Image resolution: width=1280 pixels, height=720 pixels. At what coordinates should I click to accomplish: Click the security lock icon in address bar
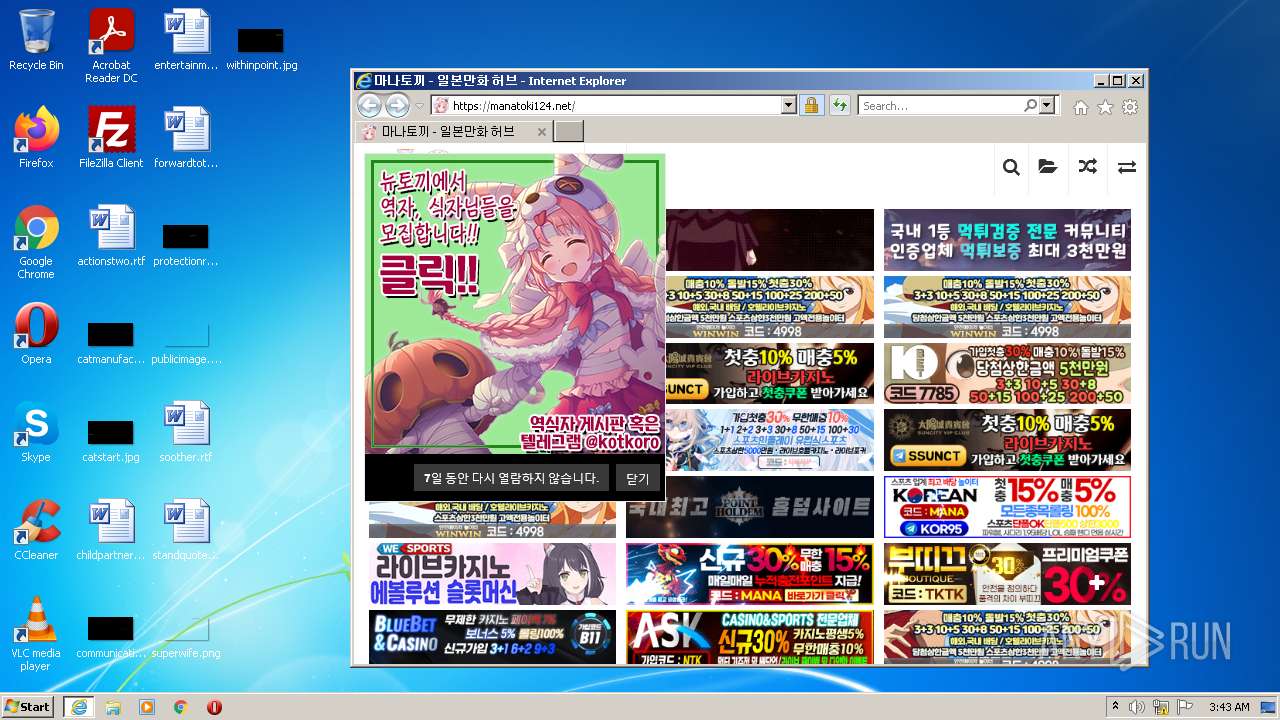811,105
